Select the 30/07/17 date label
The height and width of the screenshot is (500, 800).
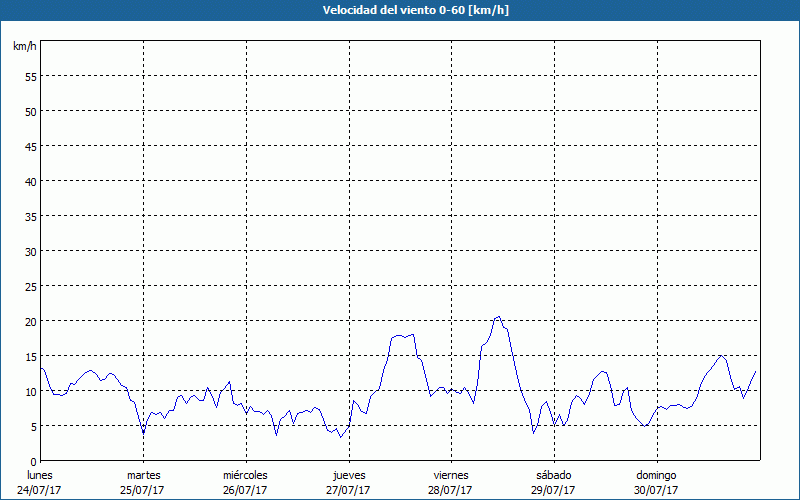point(656,490)
